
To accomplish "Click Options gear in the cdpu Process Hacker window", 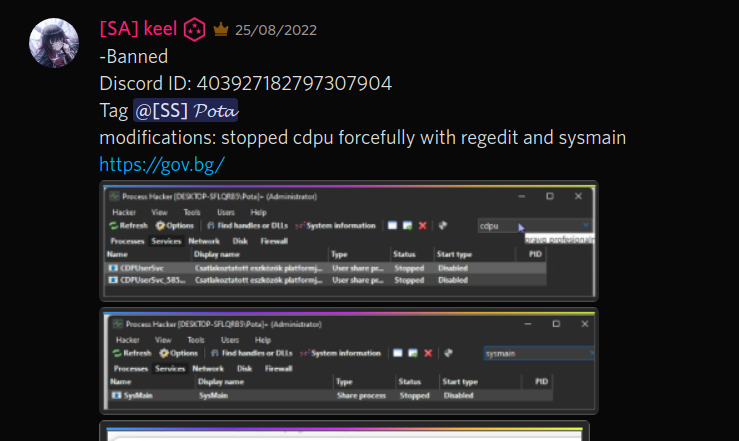I will 175,226.
